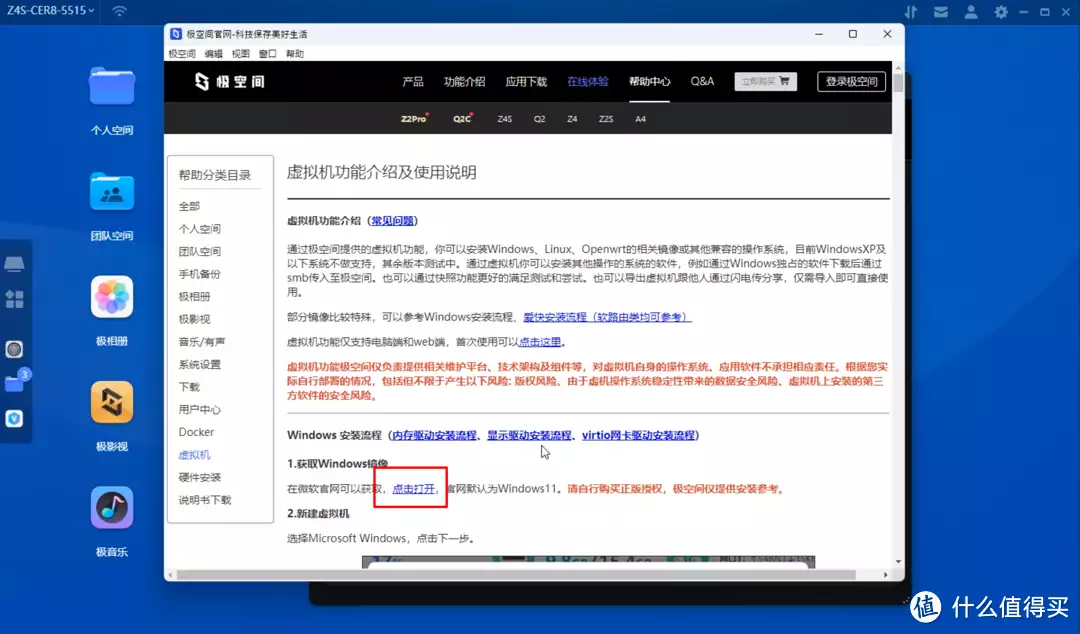1080x634 pixels.
Task: Select 极影视 help category
Action: (194, 319)
